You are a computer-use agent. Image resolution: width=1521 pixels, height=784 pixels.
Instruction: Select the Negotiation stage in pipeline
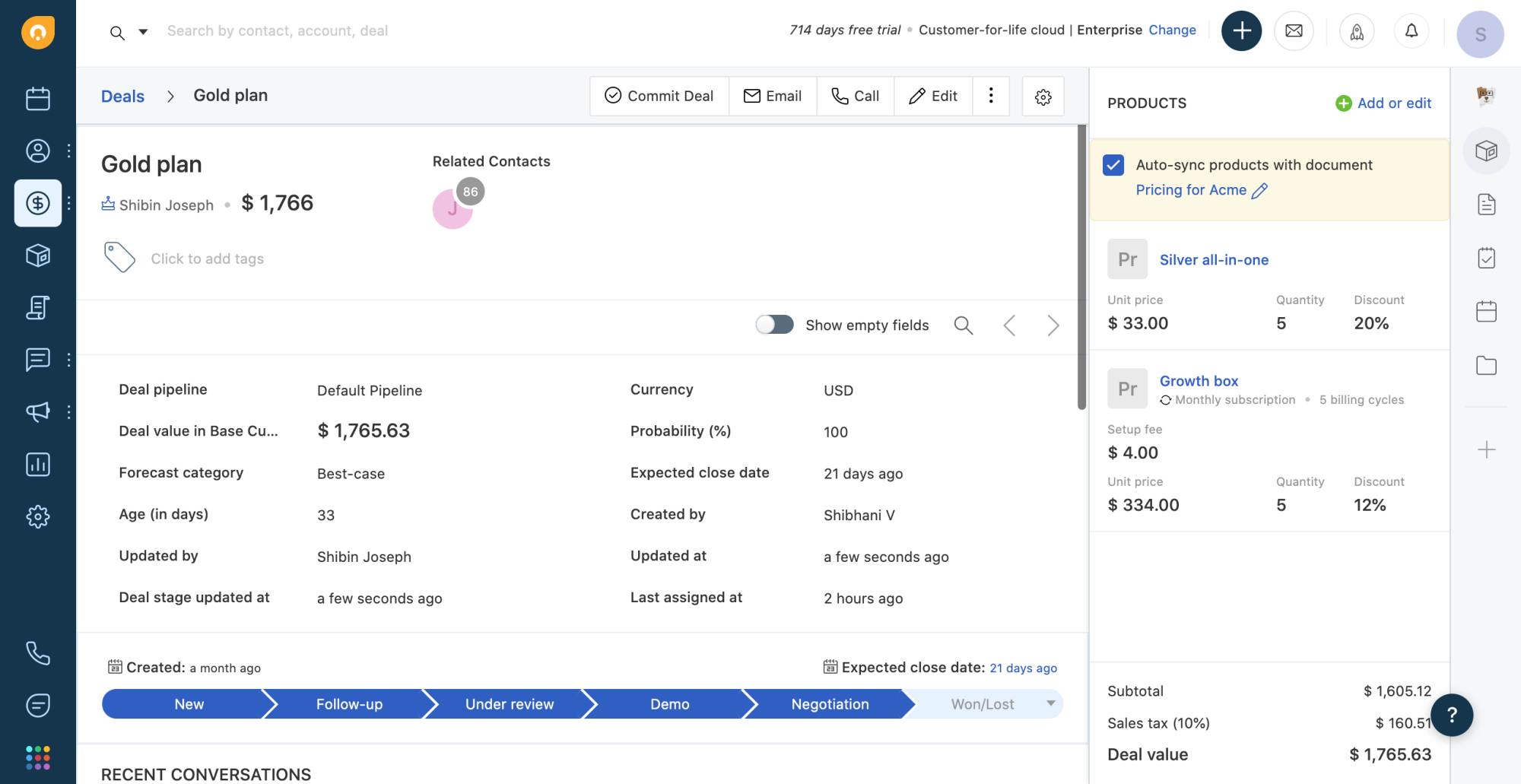828,703
